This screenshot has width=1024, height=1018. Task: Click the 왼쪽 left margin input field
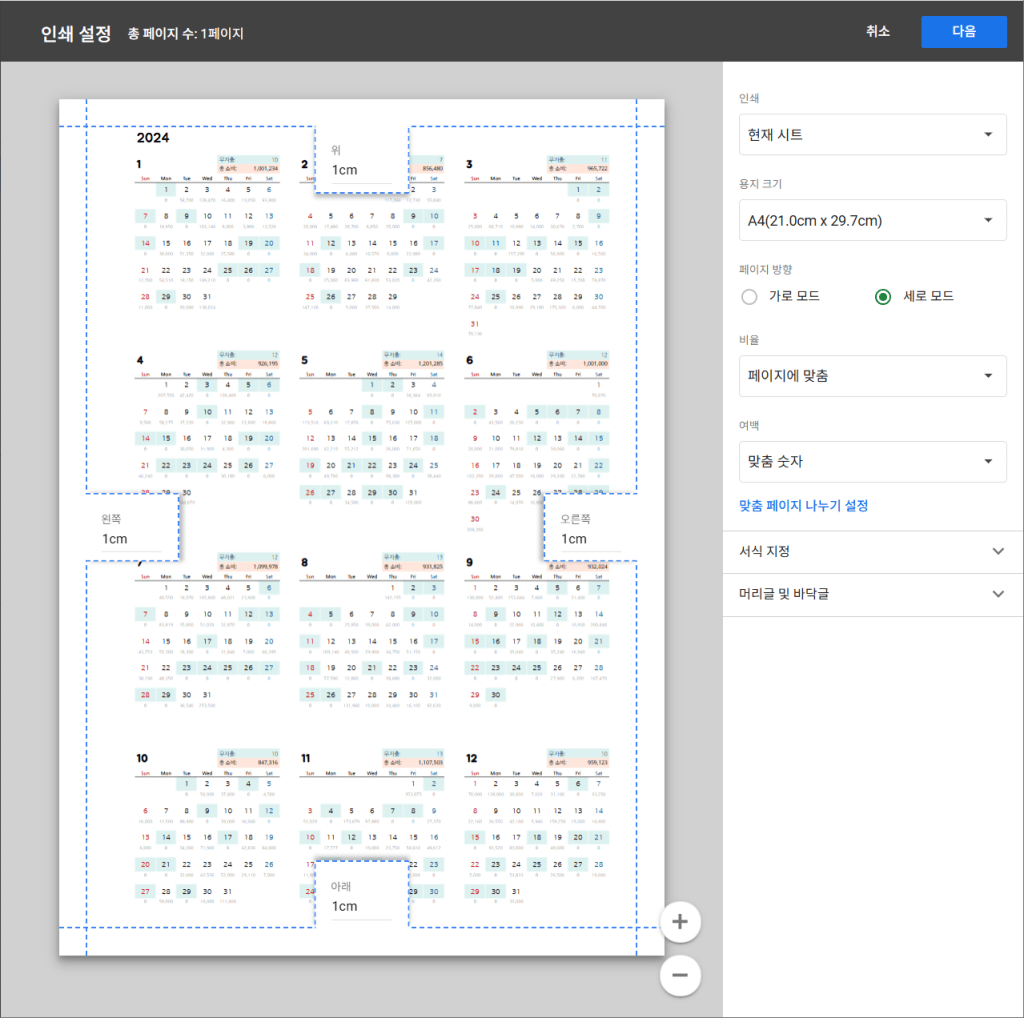tap(131, 539)
